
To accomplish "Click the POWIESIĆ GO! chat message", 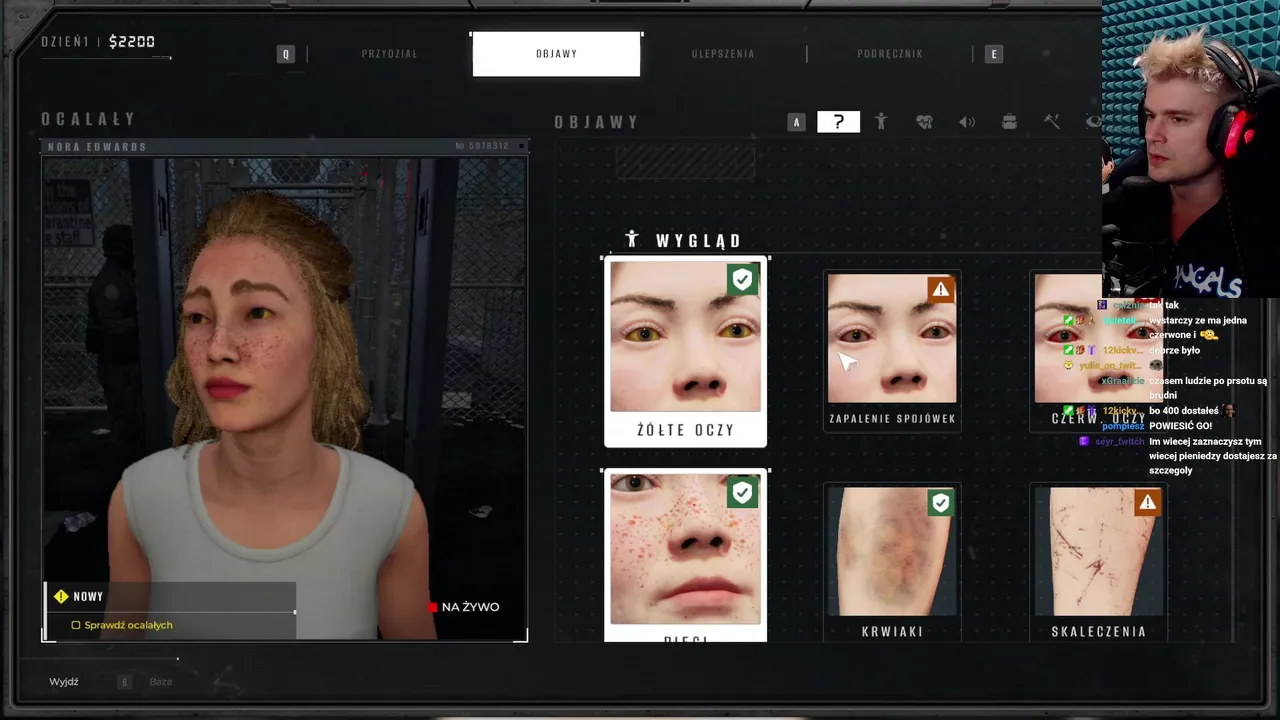I will coord(1180,426).
